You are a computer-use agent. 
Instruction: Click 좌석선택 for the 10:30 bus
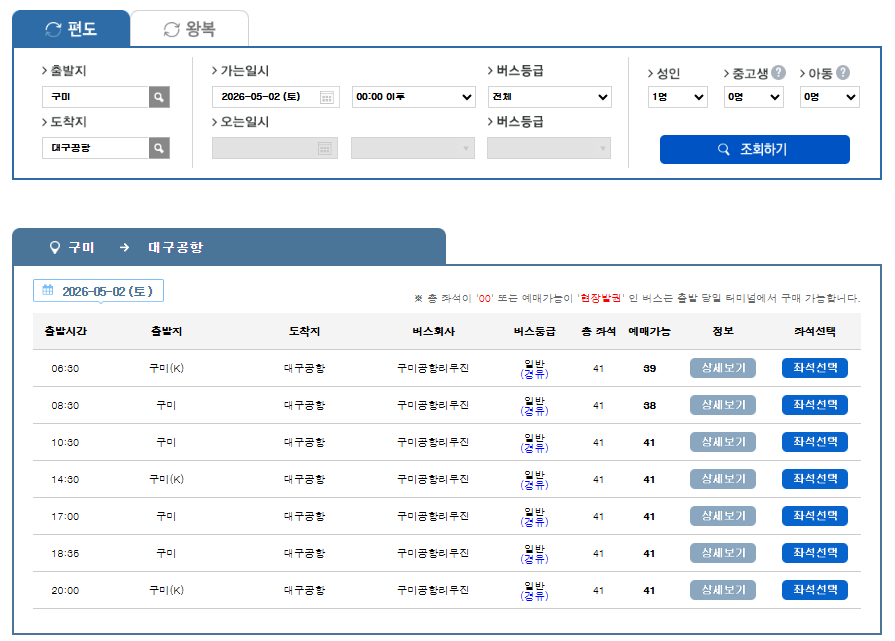pos(815,442)
